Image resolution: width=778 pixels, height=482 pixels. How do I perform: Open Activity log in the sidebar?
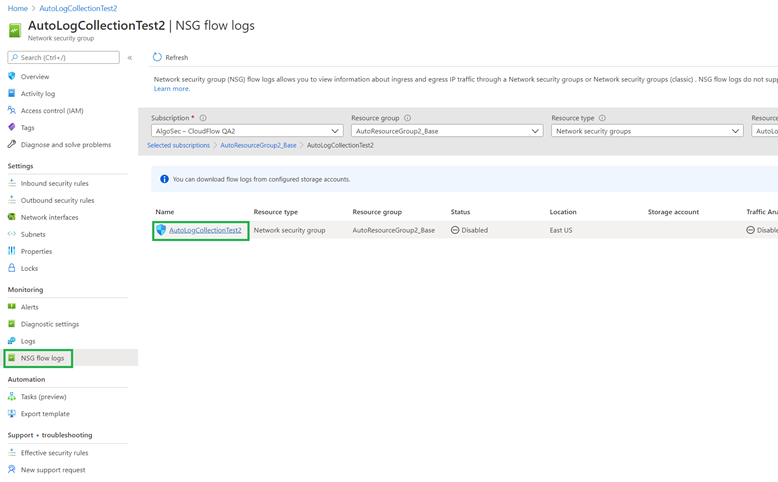click(x=38, y=93)
